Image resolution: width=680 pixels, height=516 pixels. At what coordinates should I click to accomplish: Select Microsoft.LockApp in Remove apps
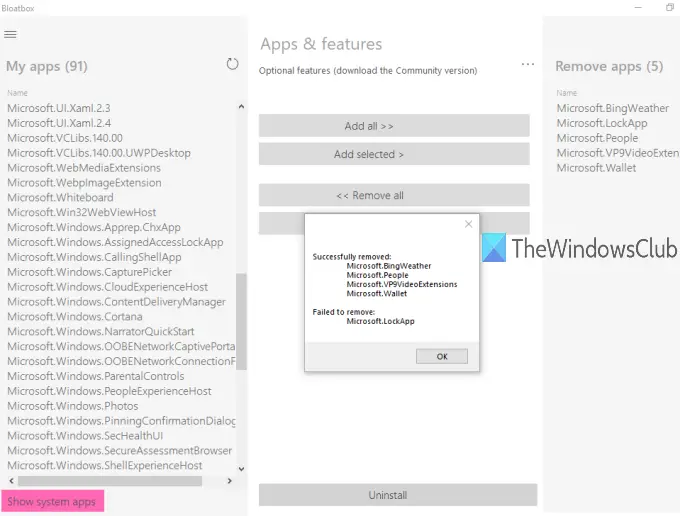point(602,123)
